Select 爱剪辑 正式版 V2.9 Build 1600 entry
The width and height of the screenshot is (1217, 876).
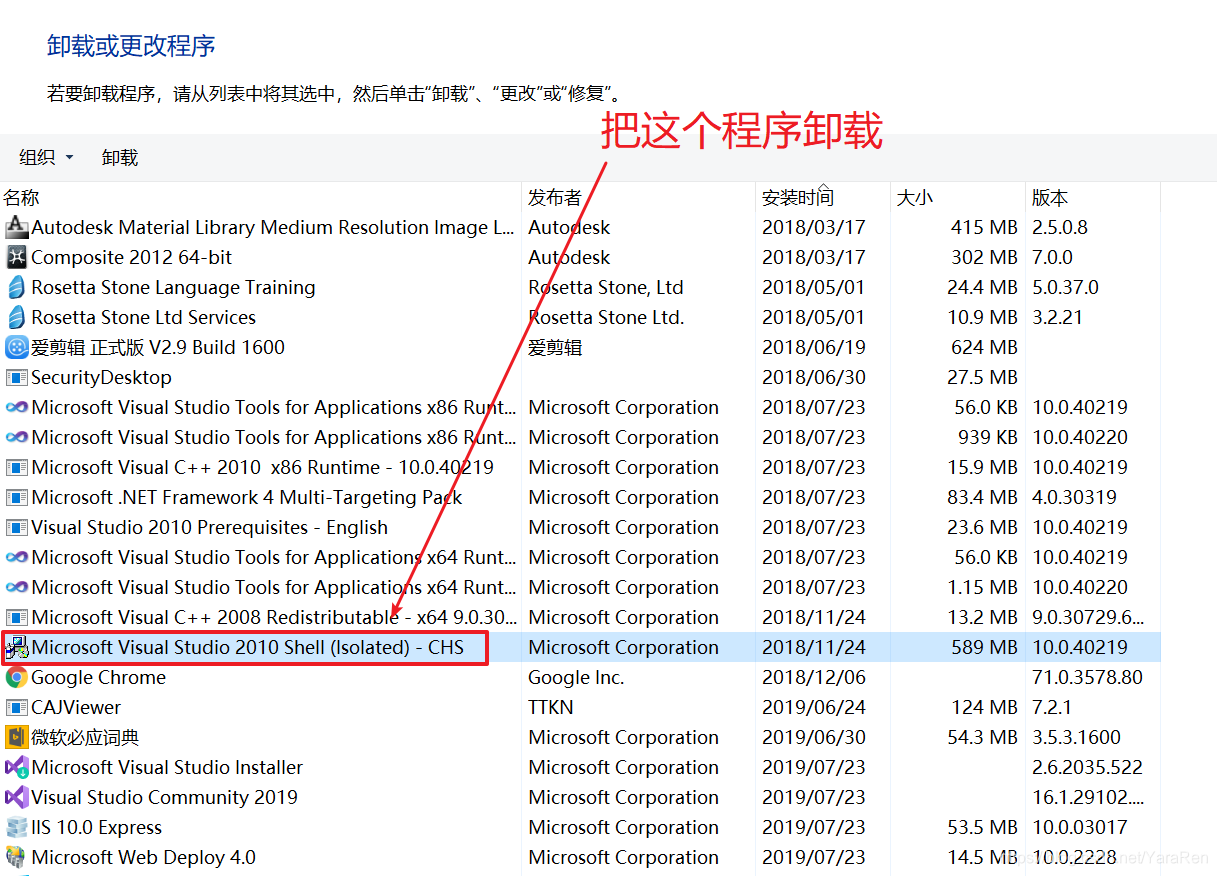pos(158,347)
